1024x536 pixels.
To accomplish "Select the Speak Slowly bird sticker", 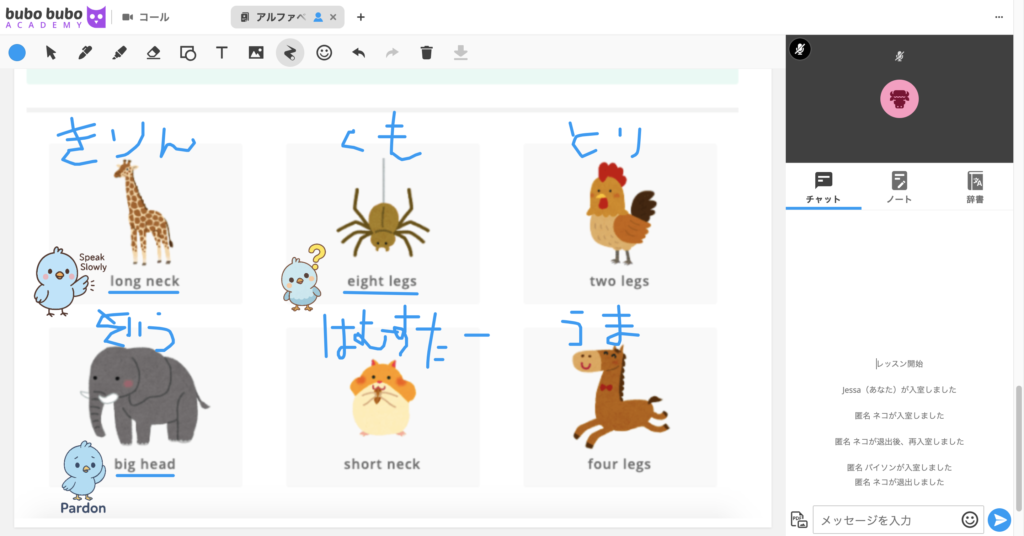I will coord(70,281).
